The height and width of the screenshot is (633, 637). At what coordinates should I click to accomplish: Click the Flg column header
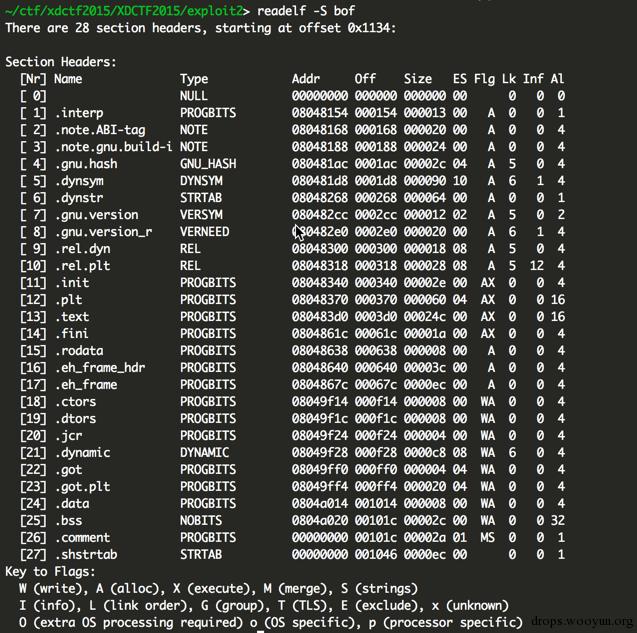(484, 79)
